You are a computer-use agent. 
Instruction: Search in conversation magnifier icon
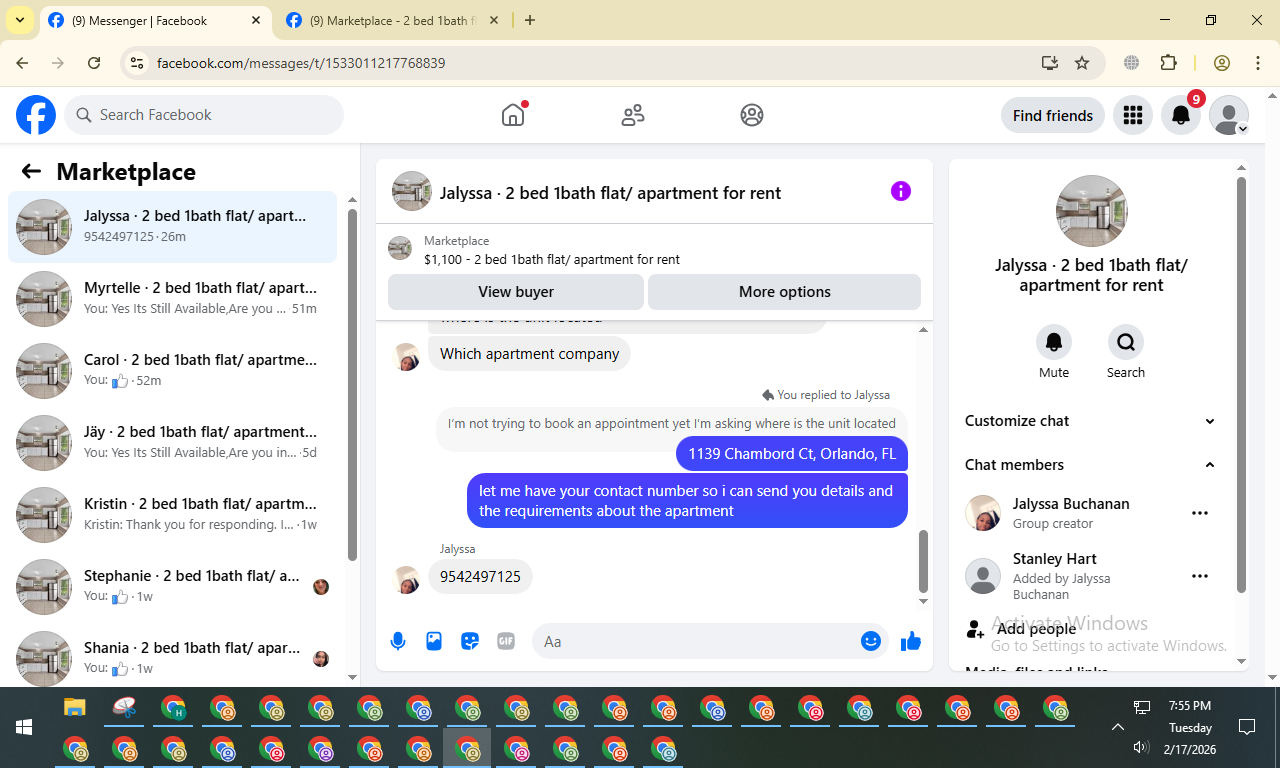[1126, 342]
